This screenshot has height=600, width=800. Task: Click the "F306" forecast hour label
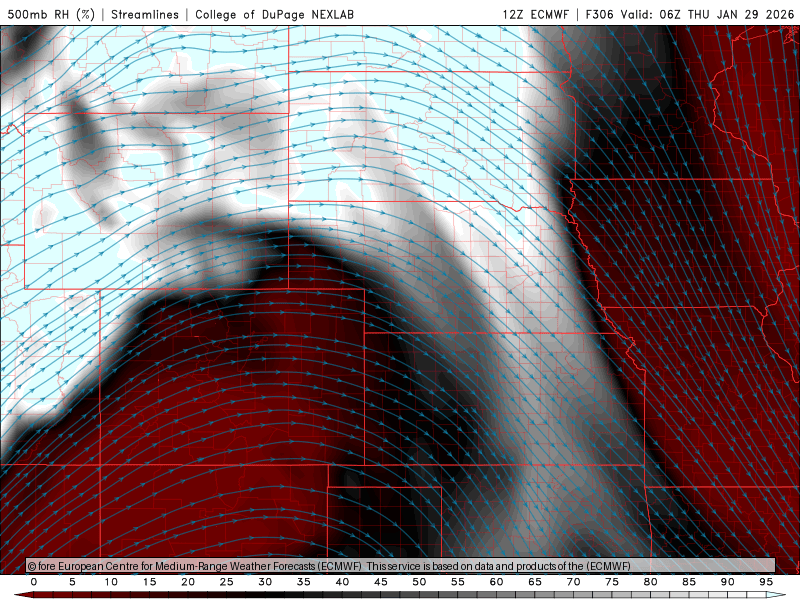click(599, 14)
